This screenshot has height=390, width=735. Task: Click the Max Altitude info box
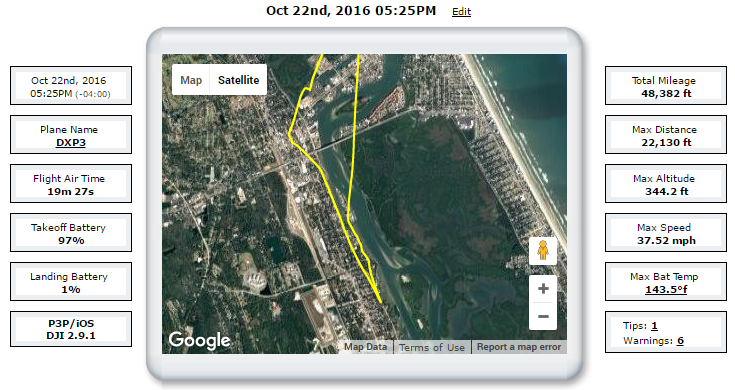tap(666, 183)
